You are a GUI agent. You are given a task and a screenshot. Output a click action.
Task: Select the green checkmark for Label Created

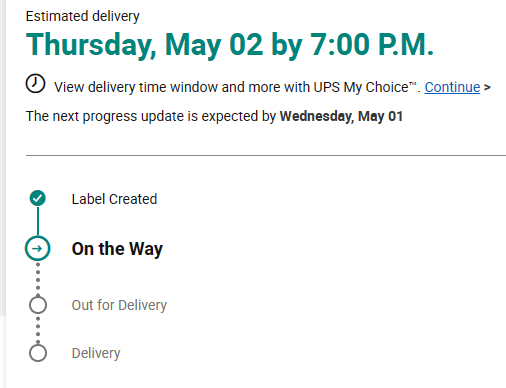click(x=38, y=198)
